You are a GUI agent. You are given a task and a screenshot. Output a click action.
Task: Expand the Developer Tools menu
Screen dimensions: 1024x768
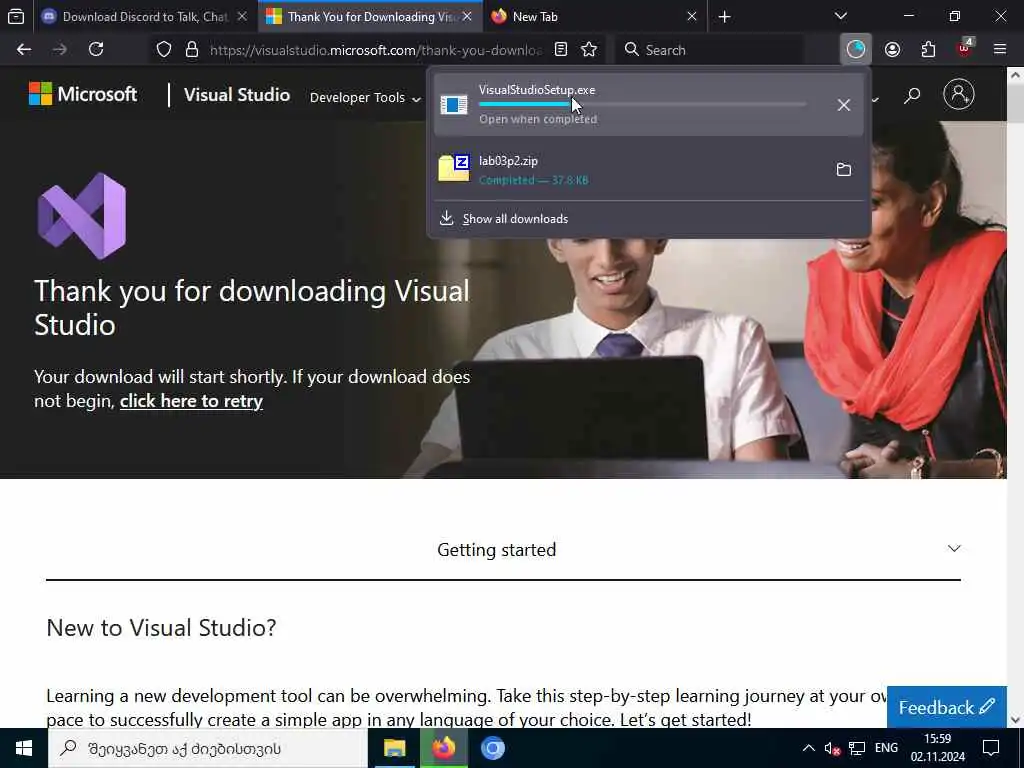pyautogui.click(x=365, y=98)
